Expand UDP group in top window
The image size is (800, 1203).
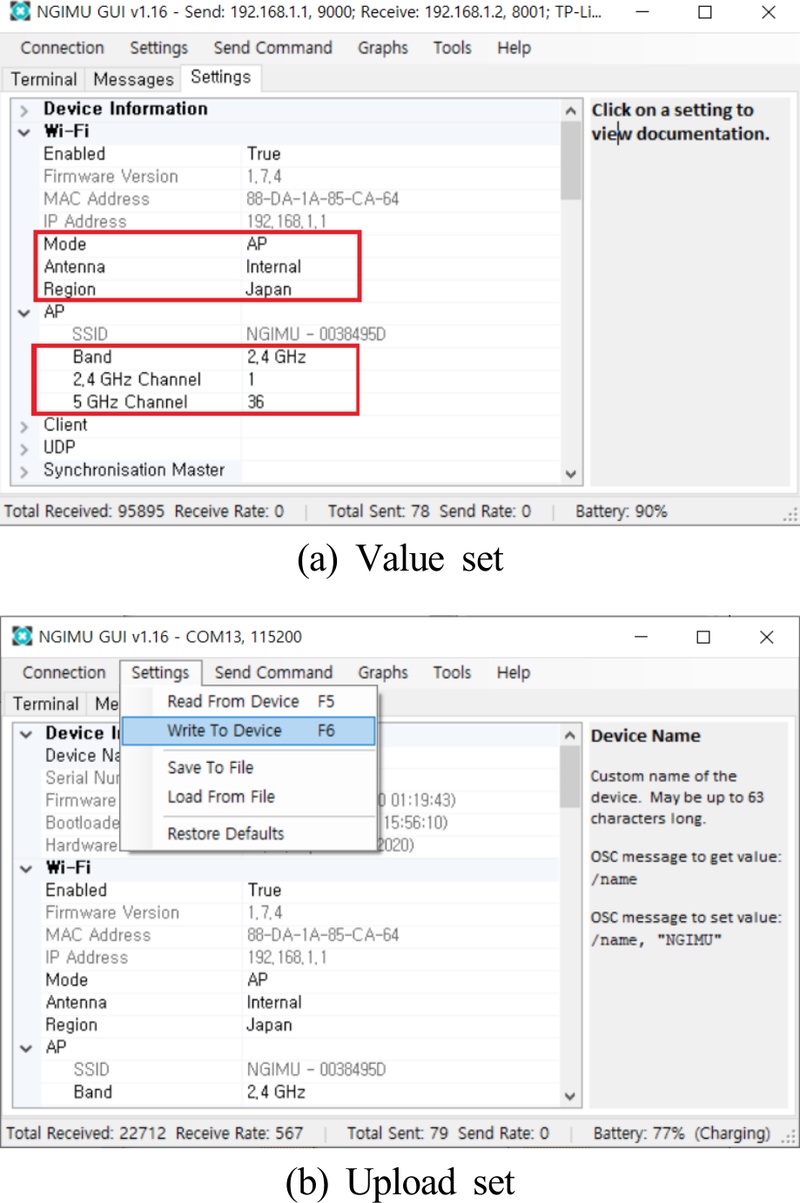24,448
